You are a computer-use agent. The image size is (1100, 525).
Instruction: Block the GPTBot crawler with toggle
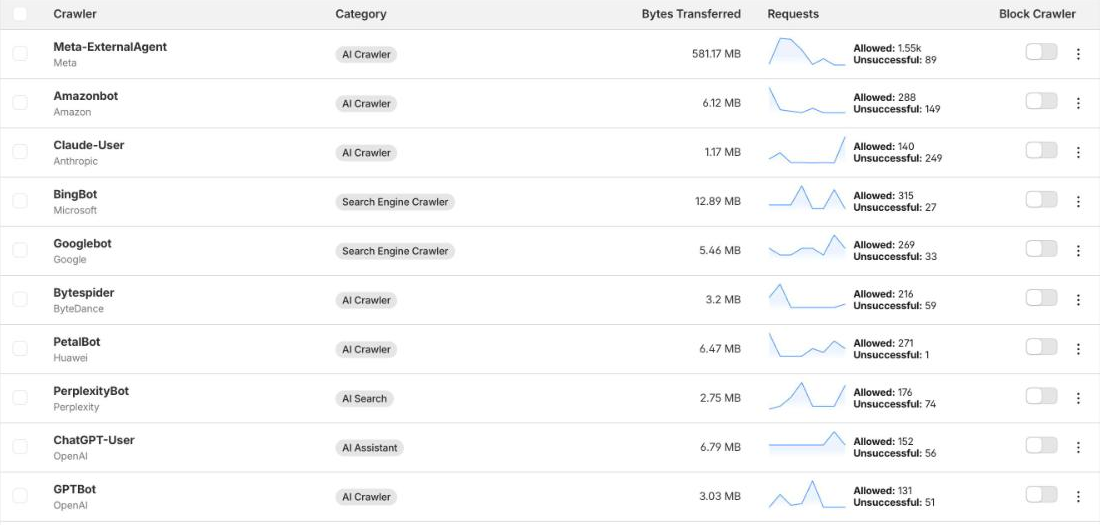click(1041, 494)
